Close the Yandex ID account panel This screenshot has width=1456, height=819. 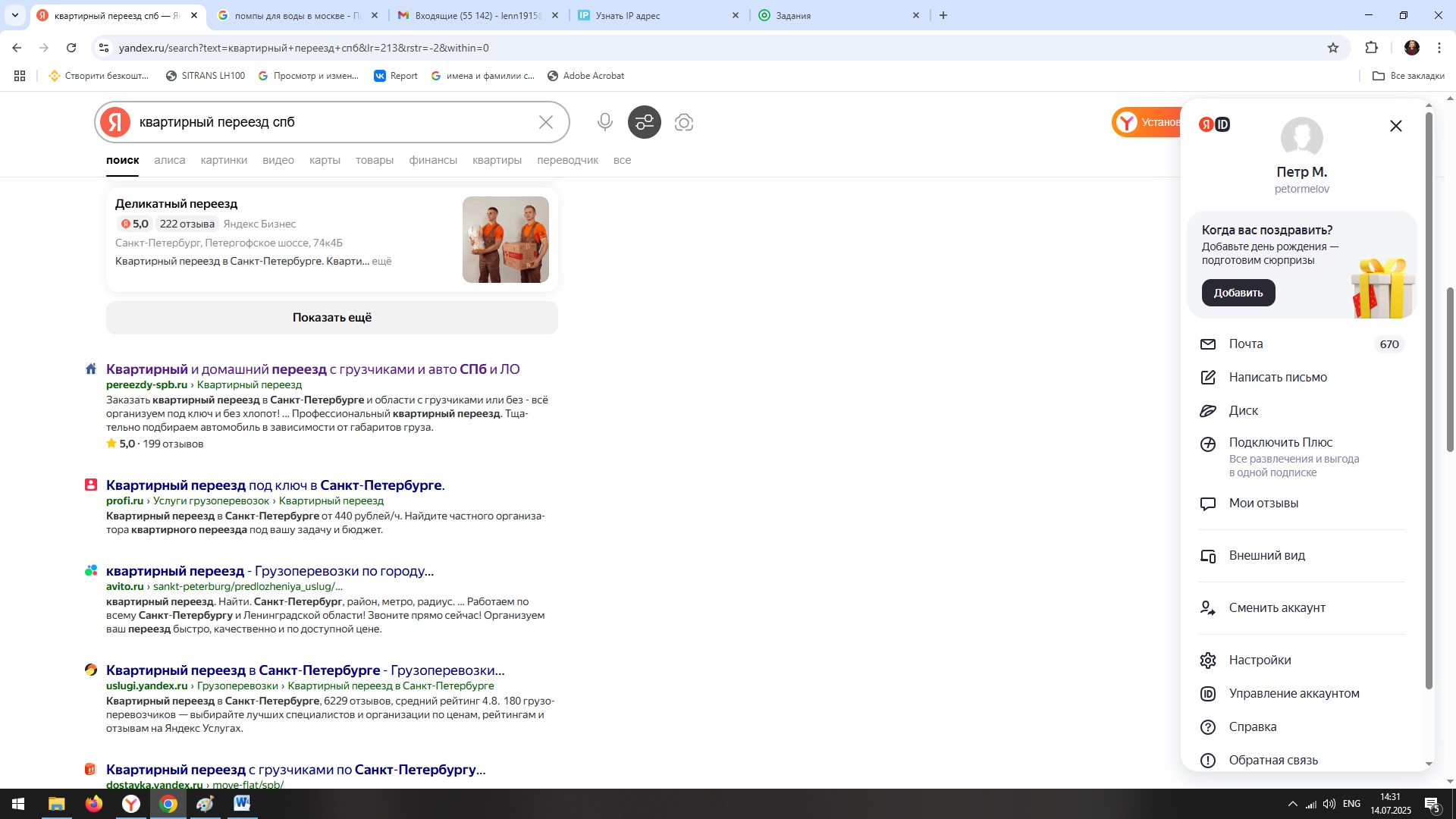1396,126
